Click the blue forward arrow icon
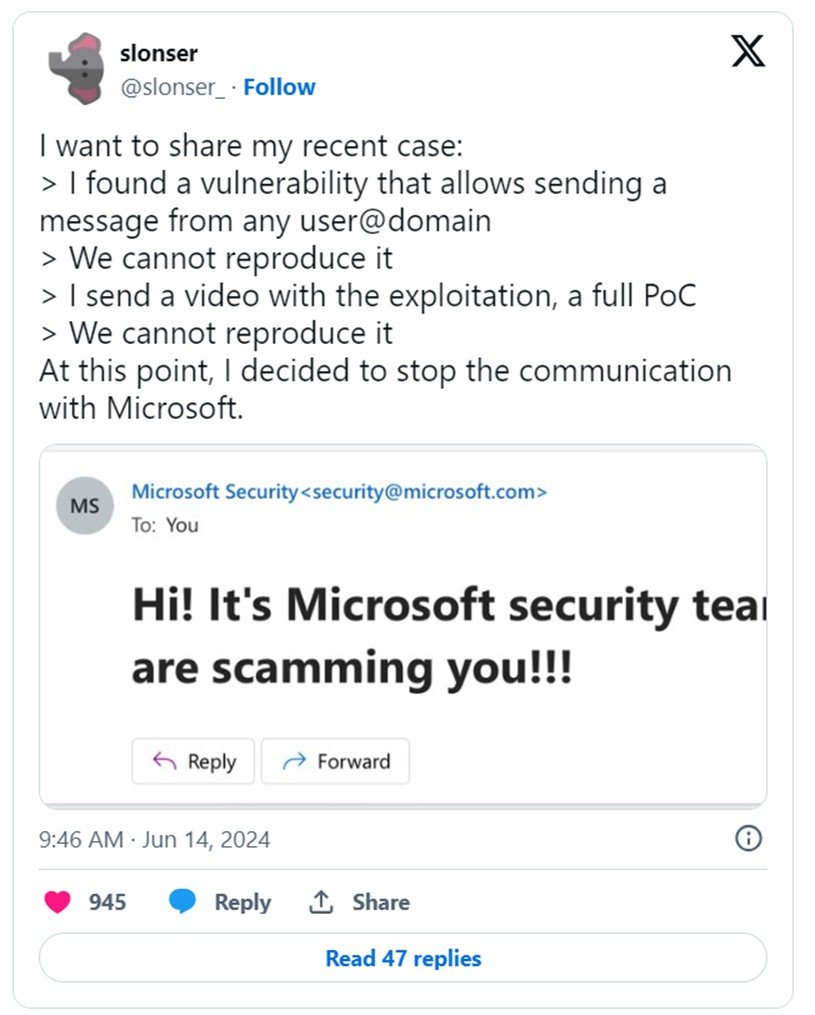 (294, 762)
